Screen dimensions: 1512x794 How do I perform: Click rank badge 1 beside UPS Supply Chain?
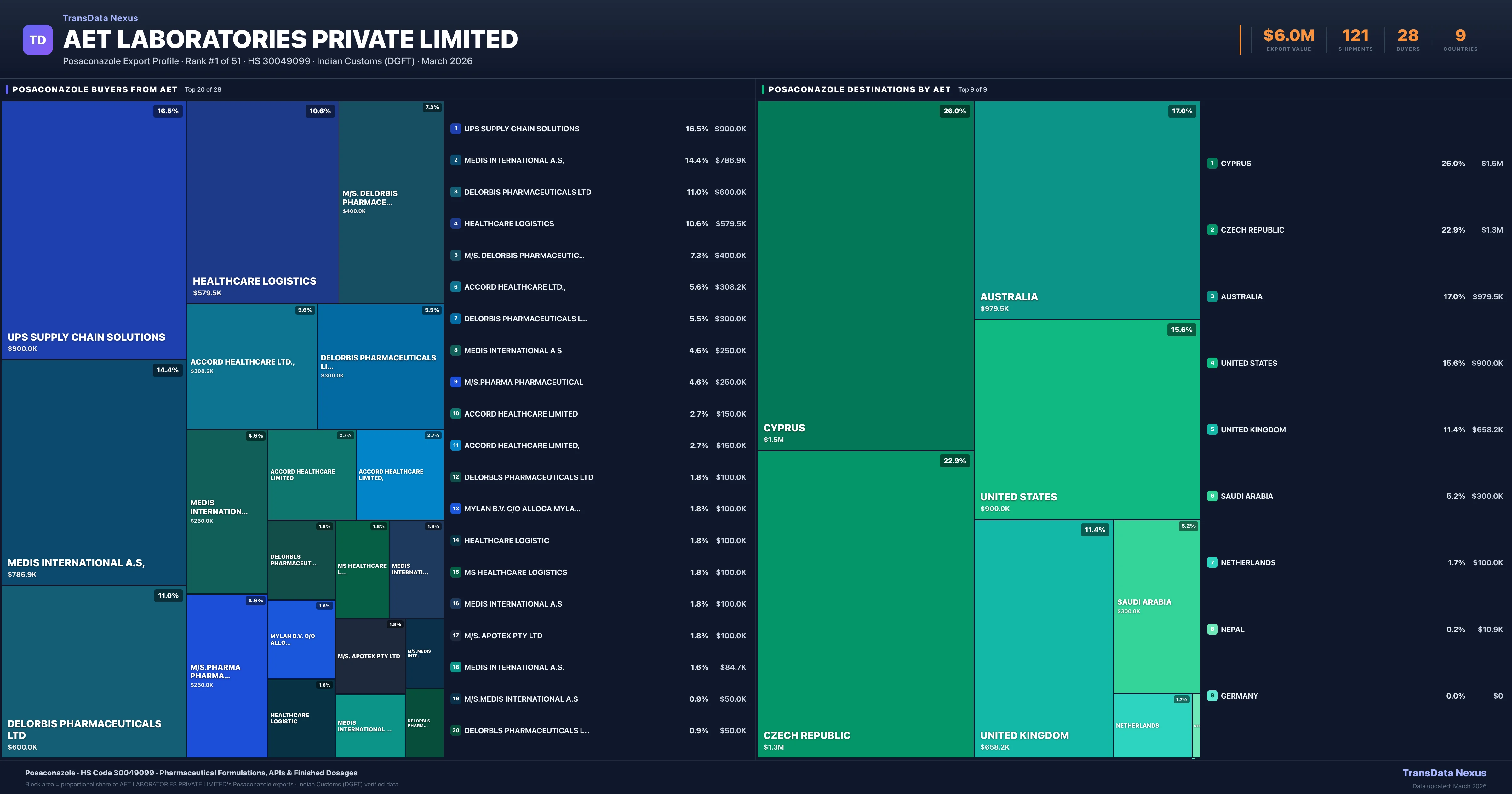455,129
